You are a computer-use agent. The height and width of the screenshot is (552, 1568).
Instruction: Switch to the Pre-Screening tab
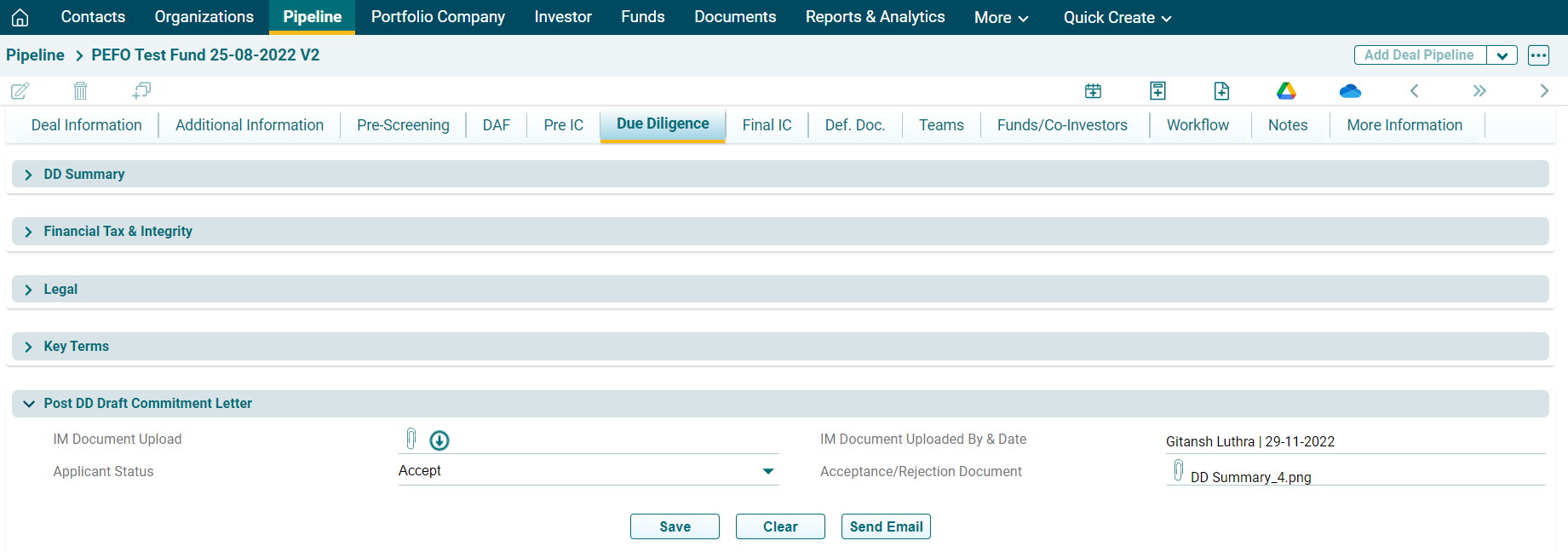point(403,125)
